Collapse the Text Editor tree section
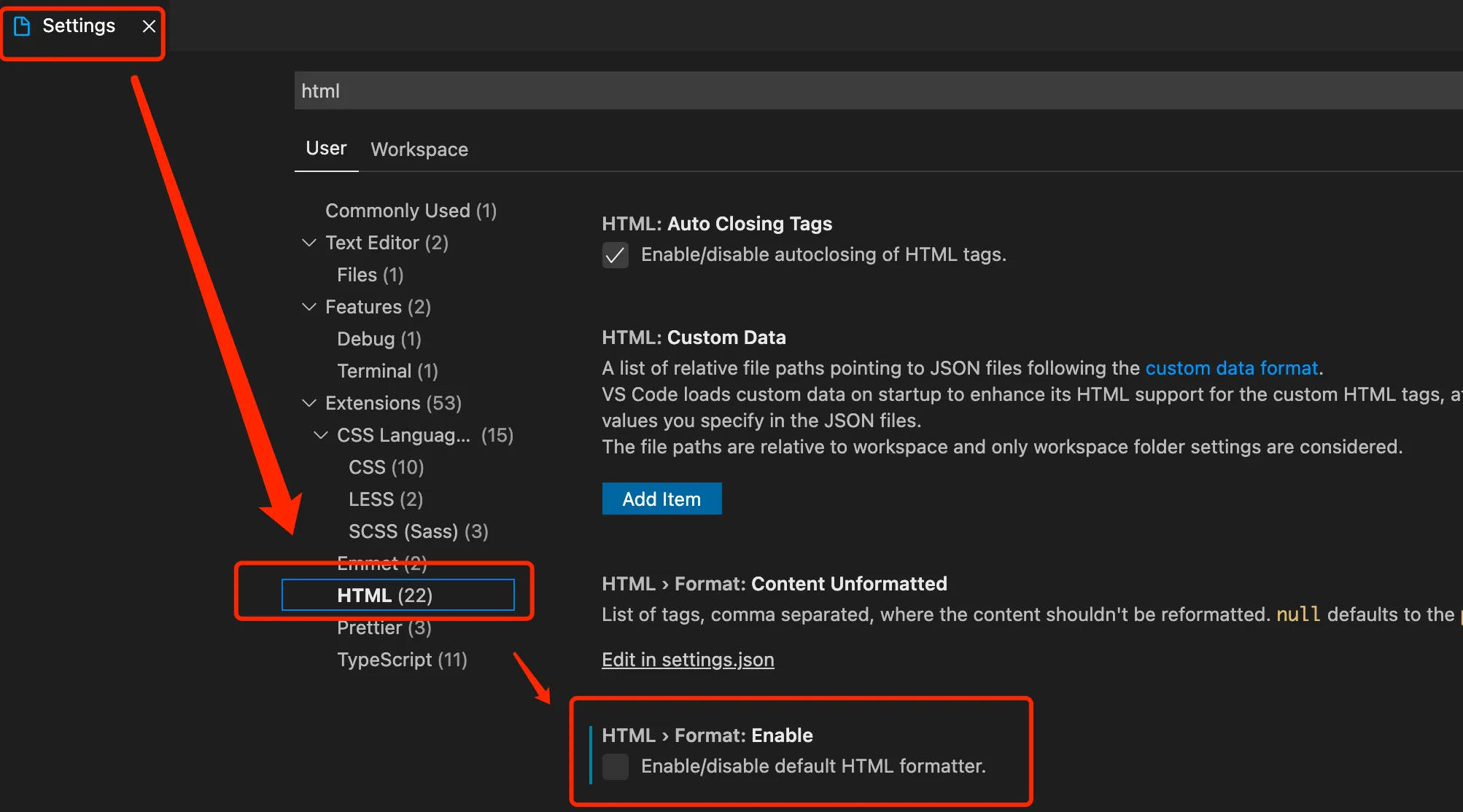 tap(309, 243)
